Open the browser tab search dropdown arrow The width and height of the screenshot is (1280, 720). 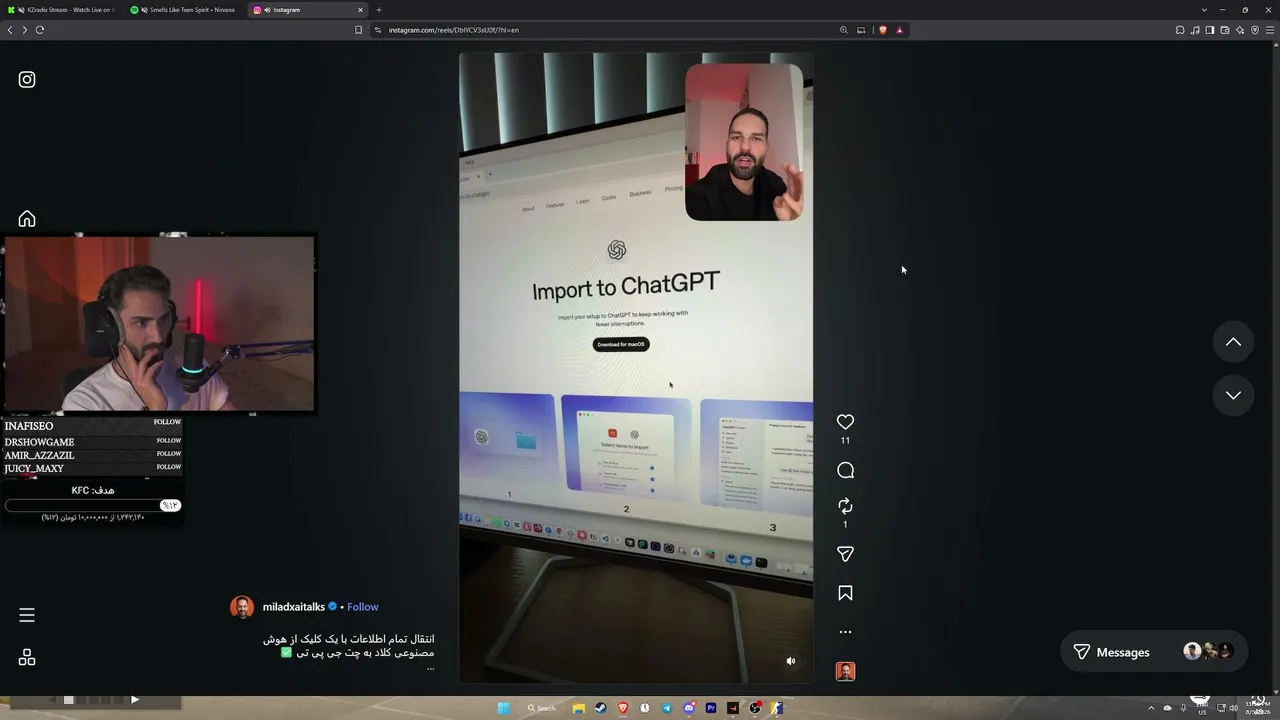point(1204,10)
